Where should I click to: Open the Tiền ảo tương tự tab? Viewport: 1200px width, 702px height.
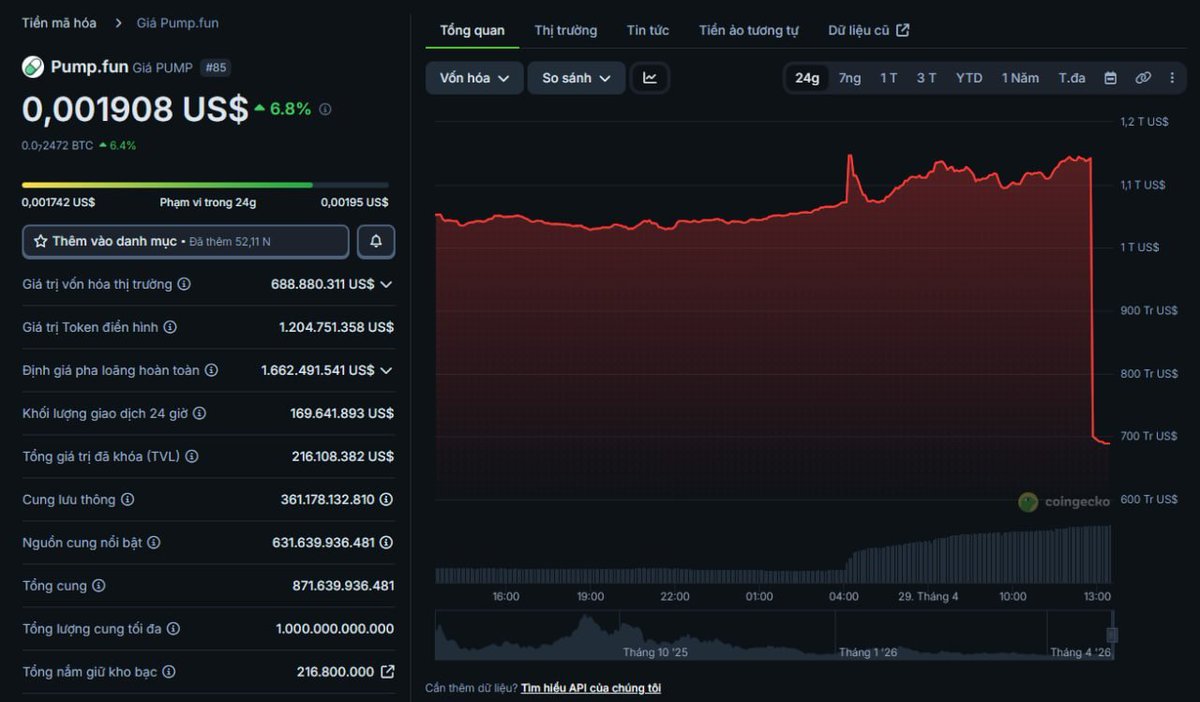[x=749, y=30]
